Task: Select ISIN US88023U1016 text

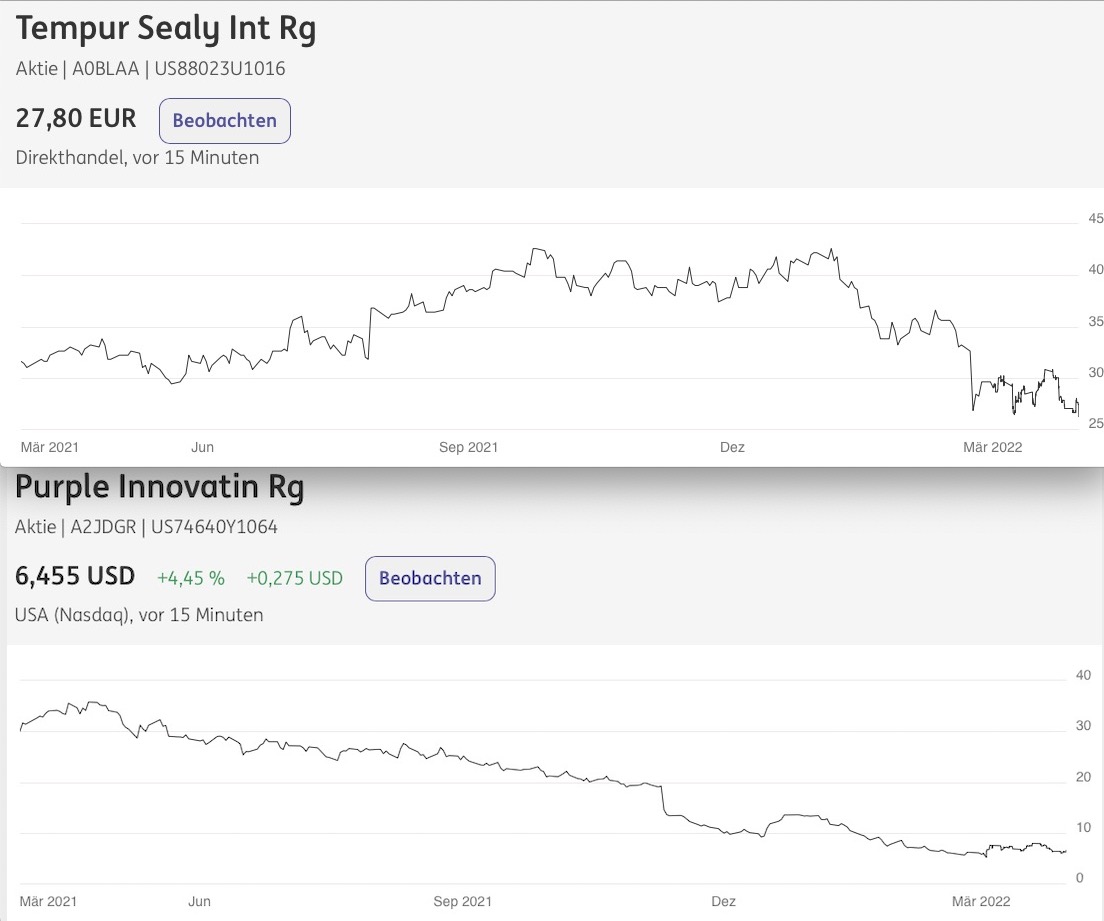Action: pyautogui.click(x=220, y=69)
